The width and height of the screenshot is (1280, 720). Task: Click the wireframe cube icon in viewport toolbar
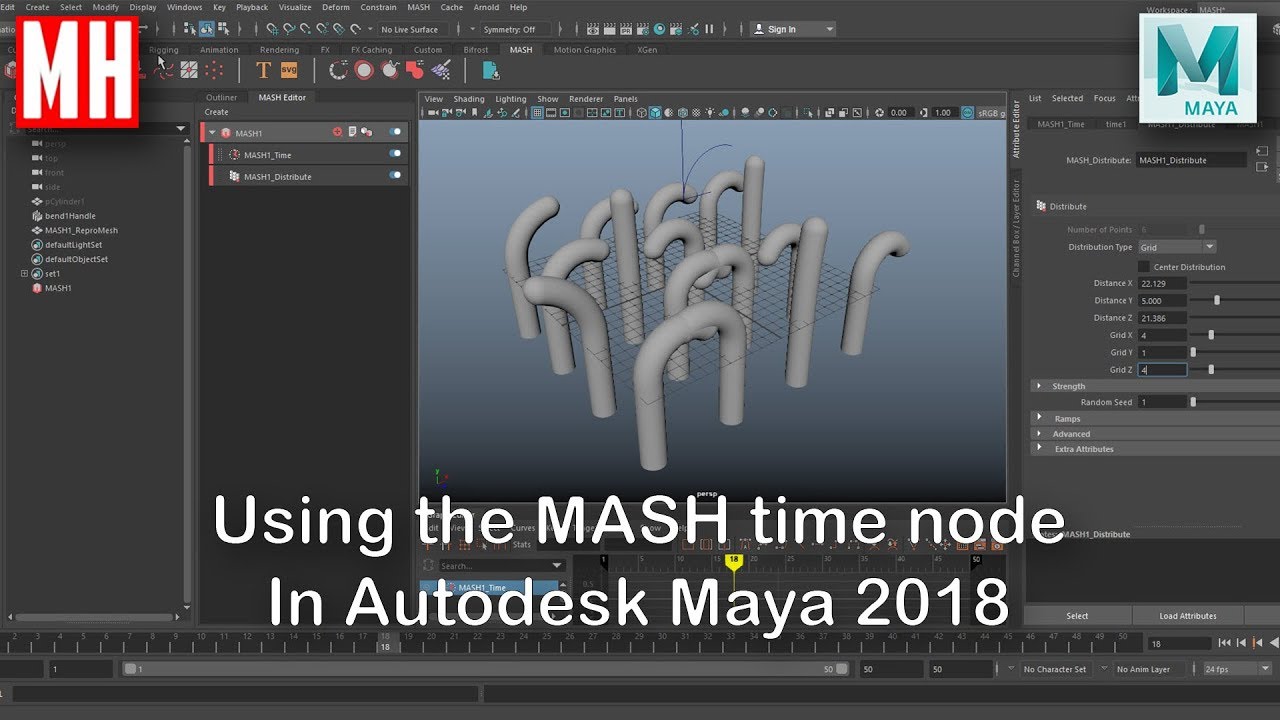point(641,113)
